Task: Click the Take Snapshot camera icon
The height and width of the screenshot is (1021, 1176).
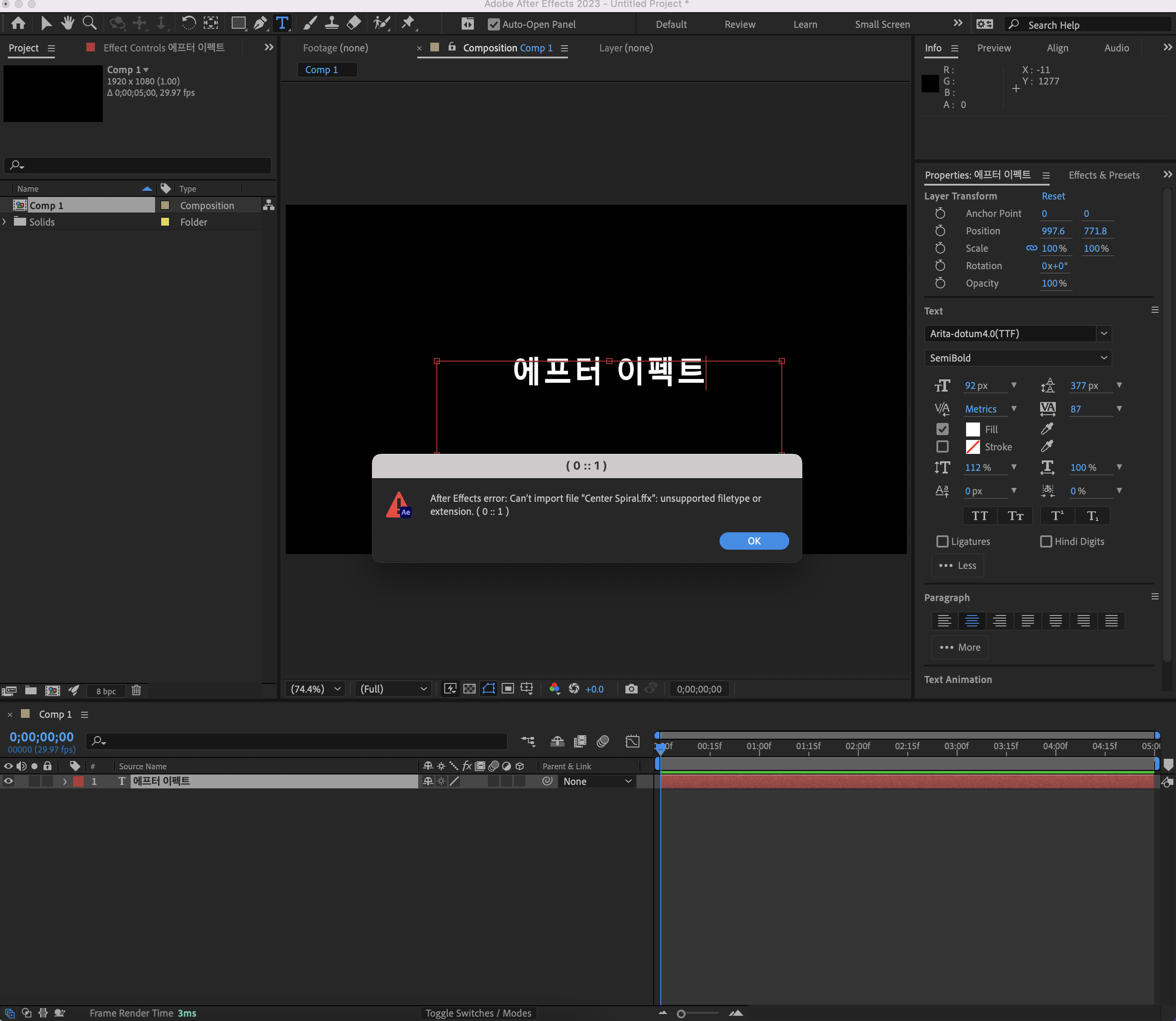Action: click(631, 688)
